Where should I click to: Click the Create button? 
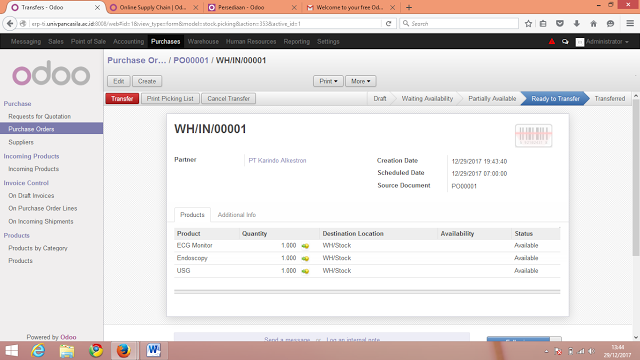pyautogui.click(x=147, y=81)
